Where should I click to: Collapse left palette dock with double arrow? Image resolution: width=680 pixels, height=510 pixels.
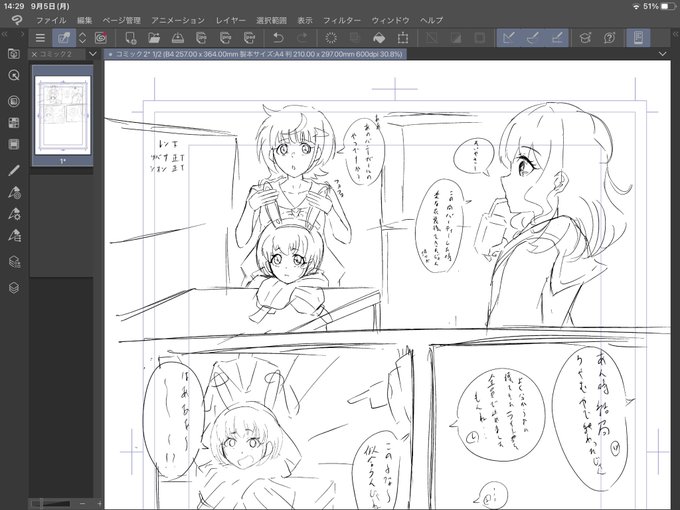point(4,34)
